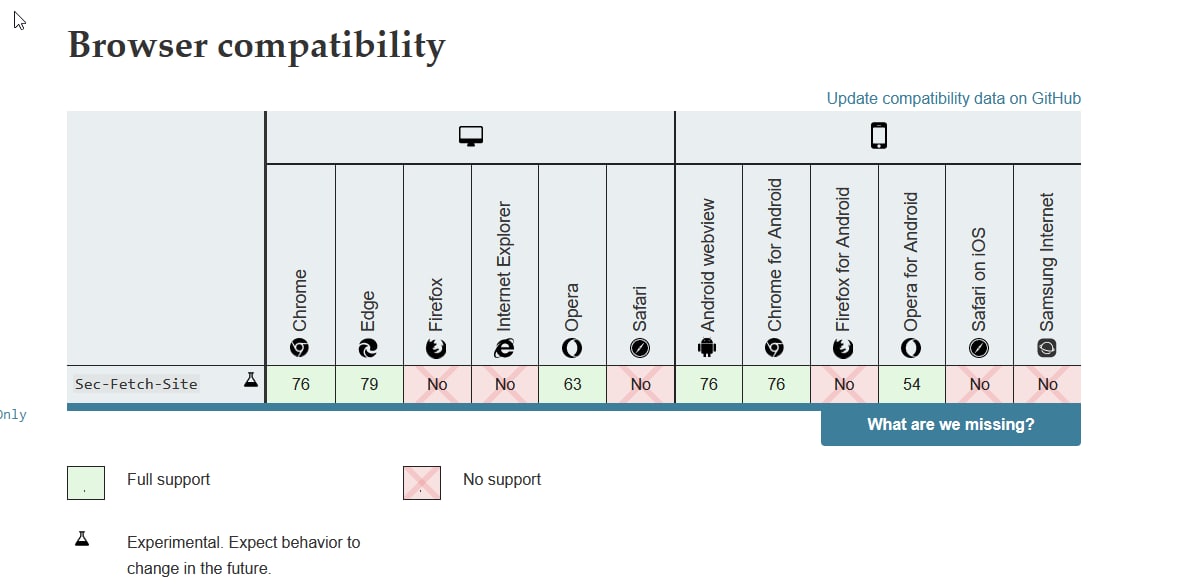This screenshot has width=1195, height=585.
Task: Click the desktop Opera browser icon
Action: (x=572, y=348)
